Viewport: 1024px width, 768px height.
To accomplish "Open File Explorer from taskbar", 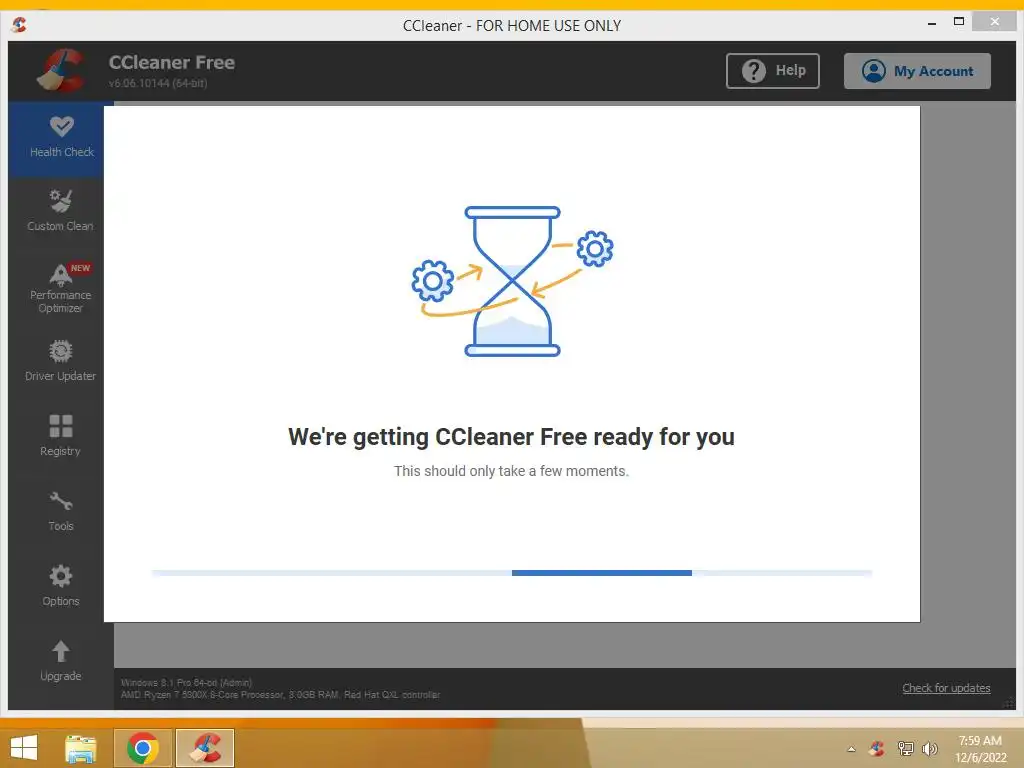I will [x=81, y=748].
